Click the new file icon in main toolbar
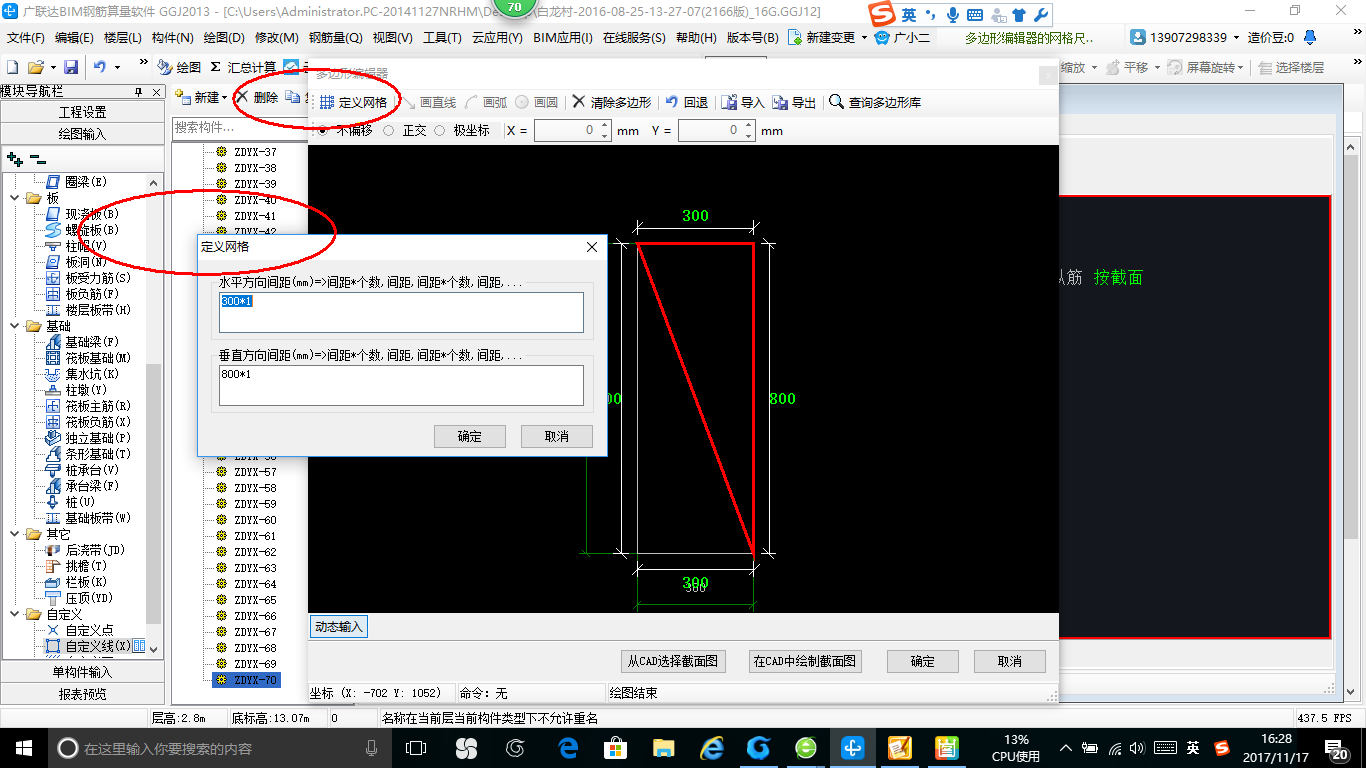This screenshot has height=768, width=1366. (x=12, y=67)
